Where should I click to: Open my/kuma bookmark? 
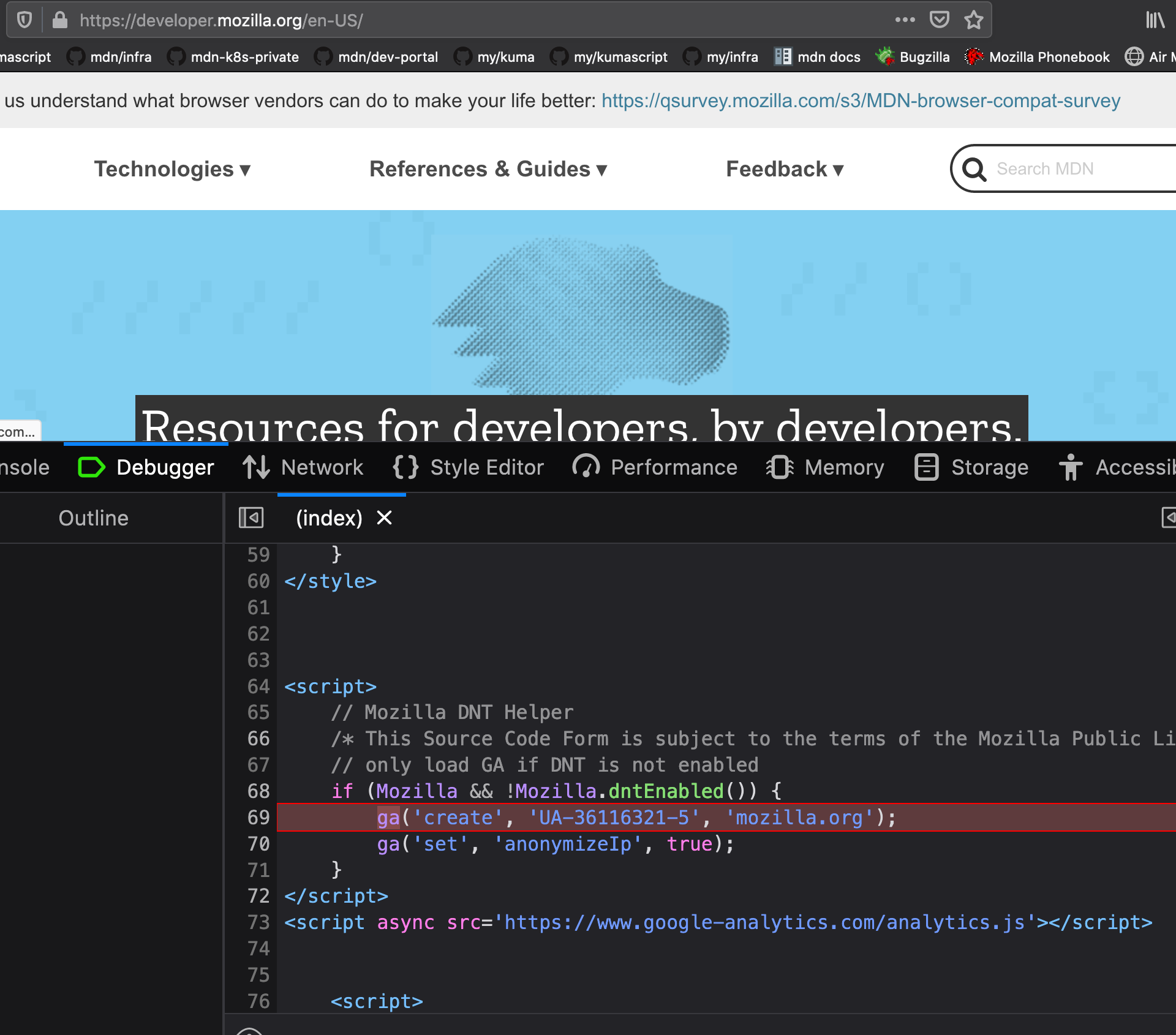(494, 57)
